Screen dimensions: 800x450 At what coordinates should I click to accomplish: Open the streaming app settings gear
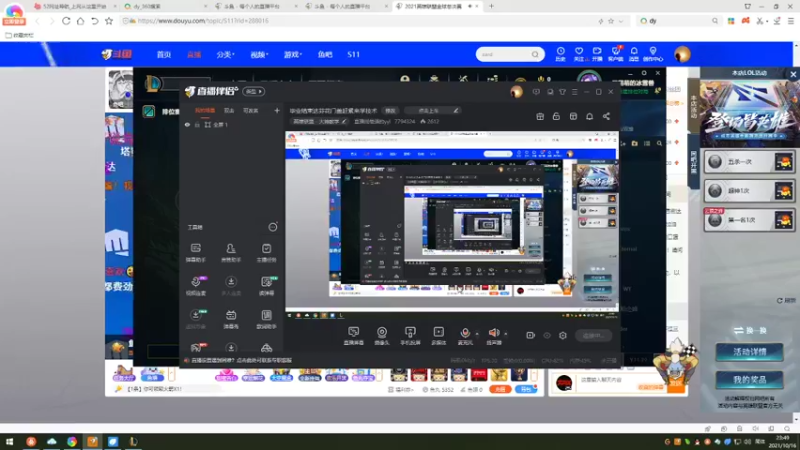(x=563, y=335)
